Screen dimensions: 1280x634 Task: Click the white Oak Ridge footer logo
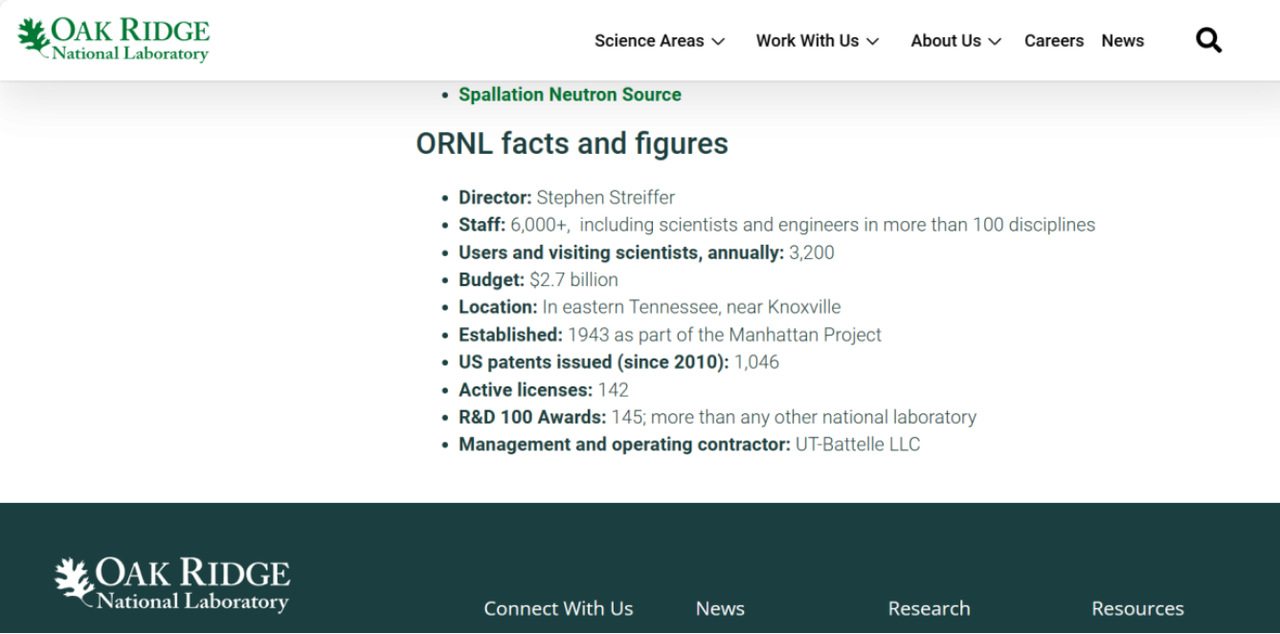[x=172, y=586]
